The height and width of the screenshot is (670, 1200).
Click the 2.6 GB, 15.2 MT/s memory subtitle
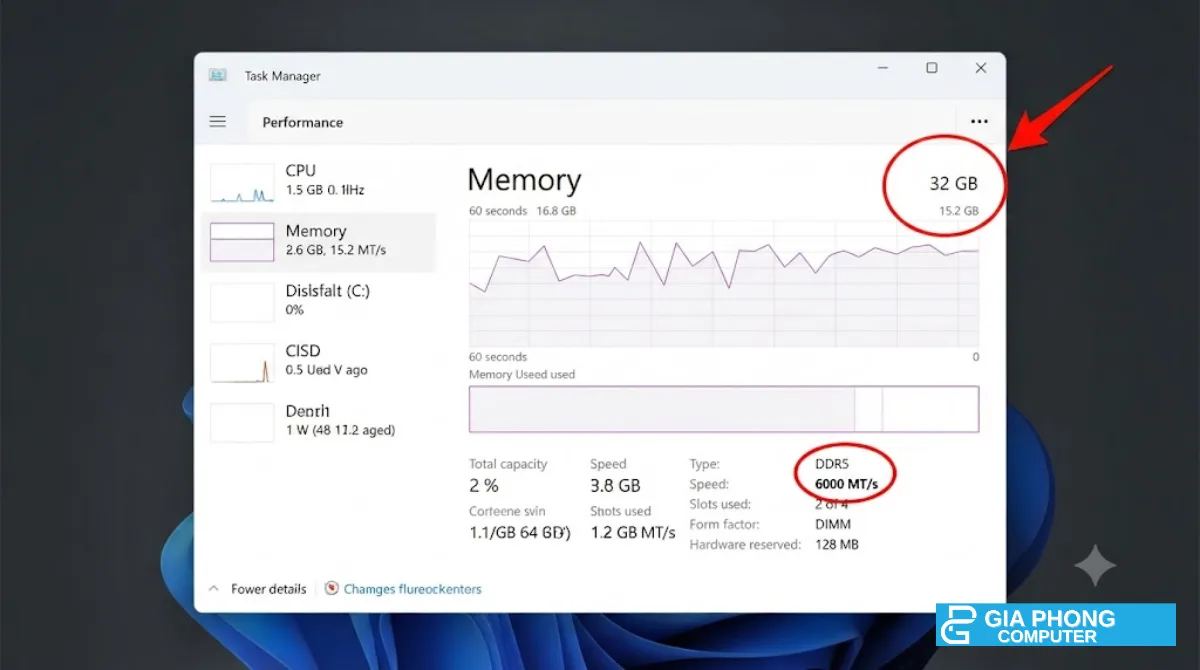coord(336,250)
